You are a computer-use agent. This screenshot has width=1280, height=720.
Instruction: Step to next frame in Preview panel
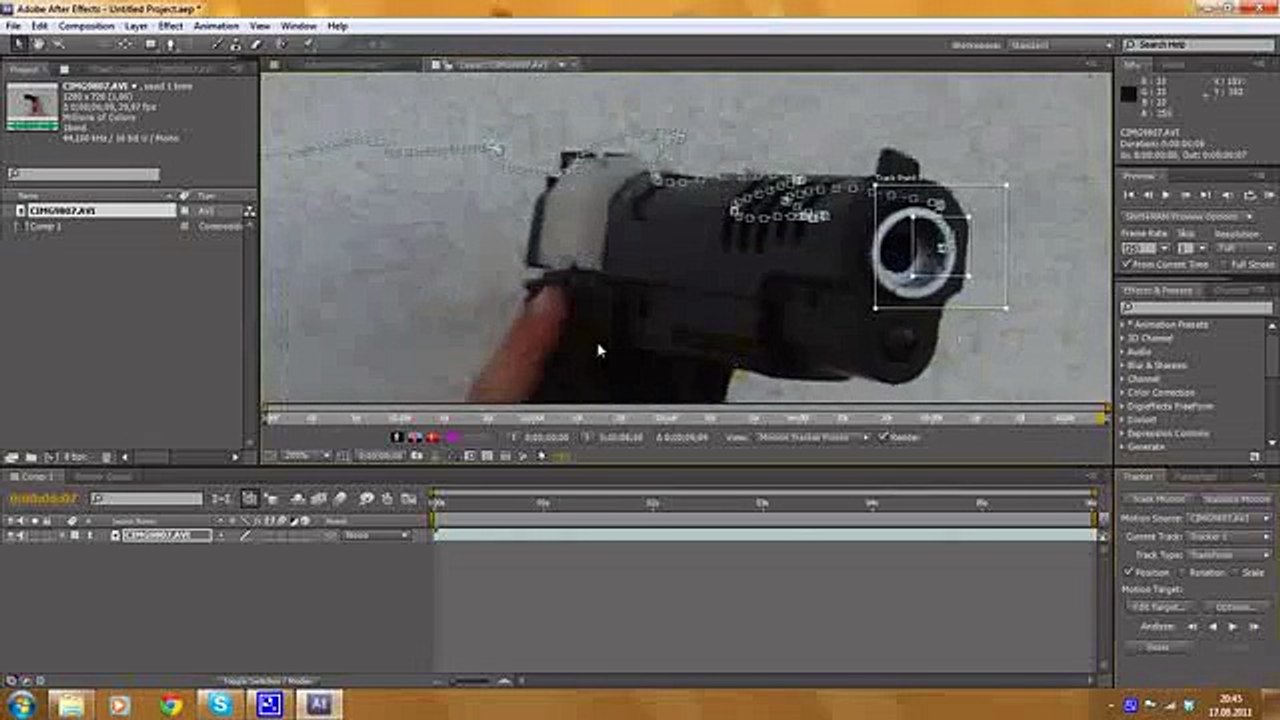(x=1186, y=195)
